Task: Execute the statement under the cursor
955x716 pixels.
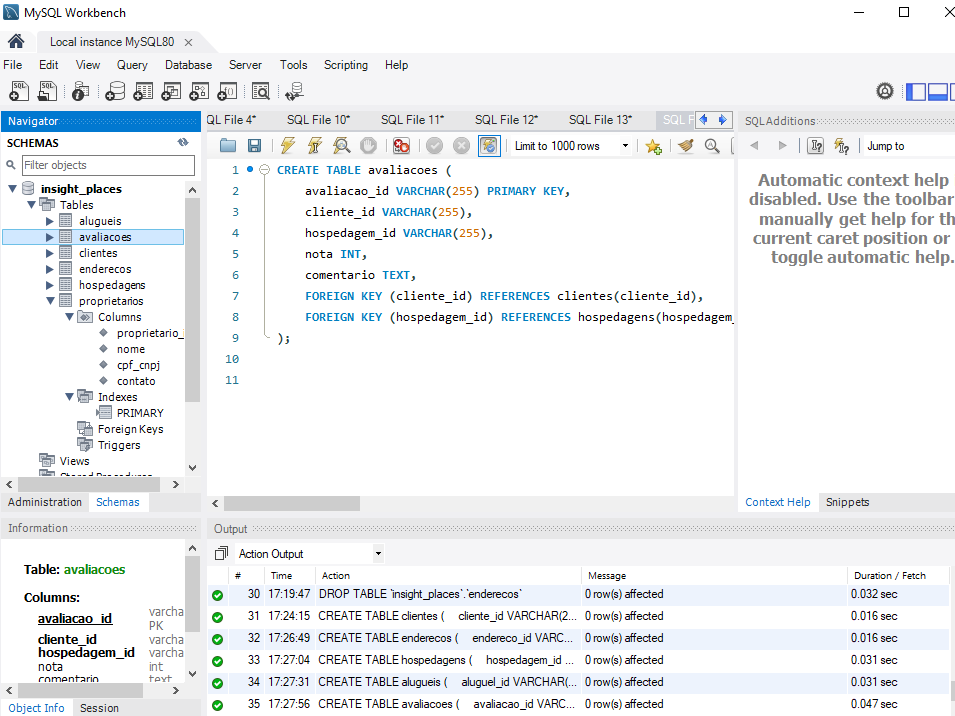Action: (314, 146)
